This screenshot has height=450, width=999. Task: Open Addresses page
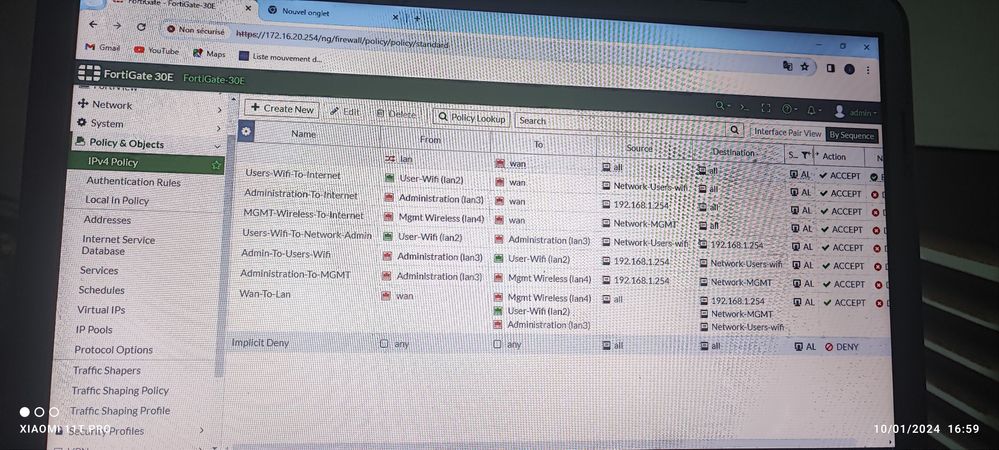tap(107, 220)
